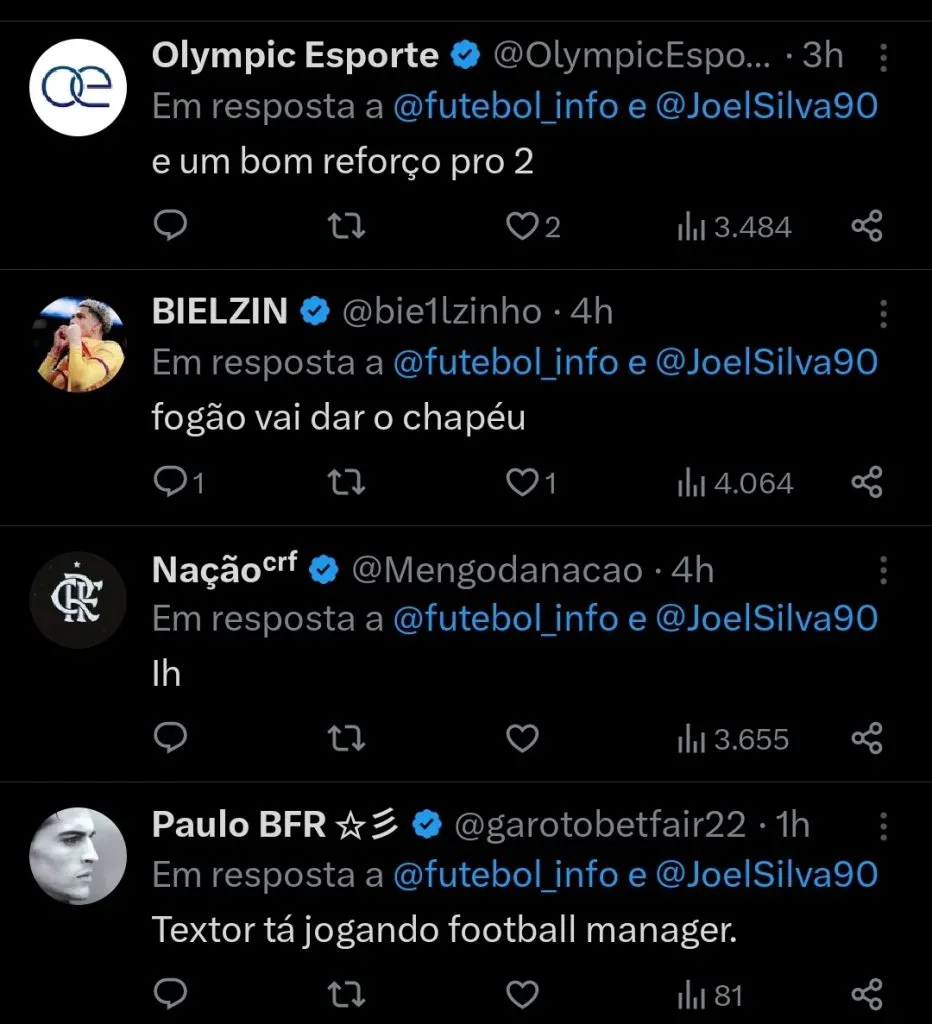Like the Nação crf 'Ih' tweet
Image resolution: width=932 pixels, height=1024 pixels.
pyautogui.click(x=522, y=739)
